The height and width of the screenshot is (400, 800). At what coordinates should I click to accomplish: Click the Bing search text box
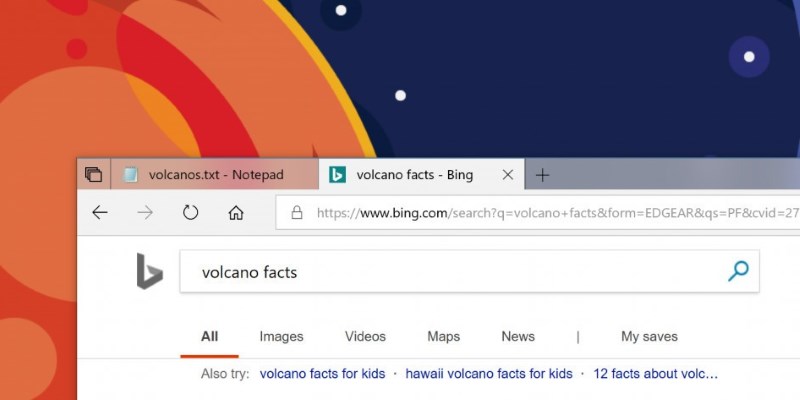click(x=450, y=271)
